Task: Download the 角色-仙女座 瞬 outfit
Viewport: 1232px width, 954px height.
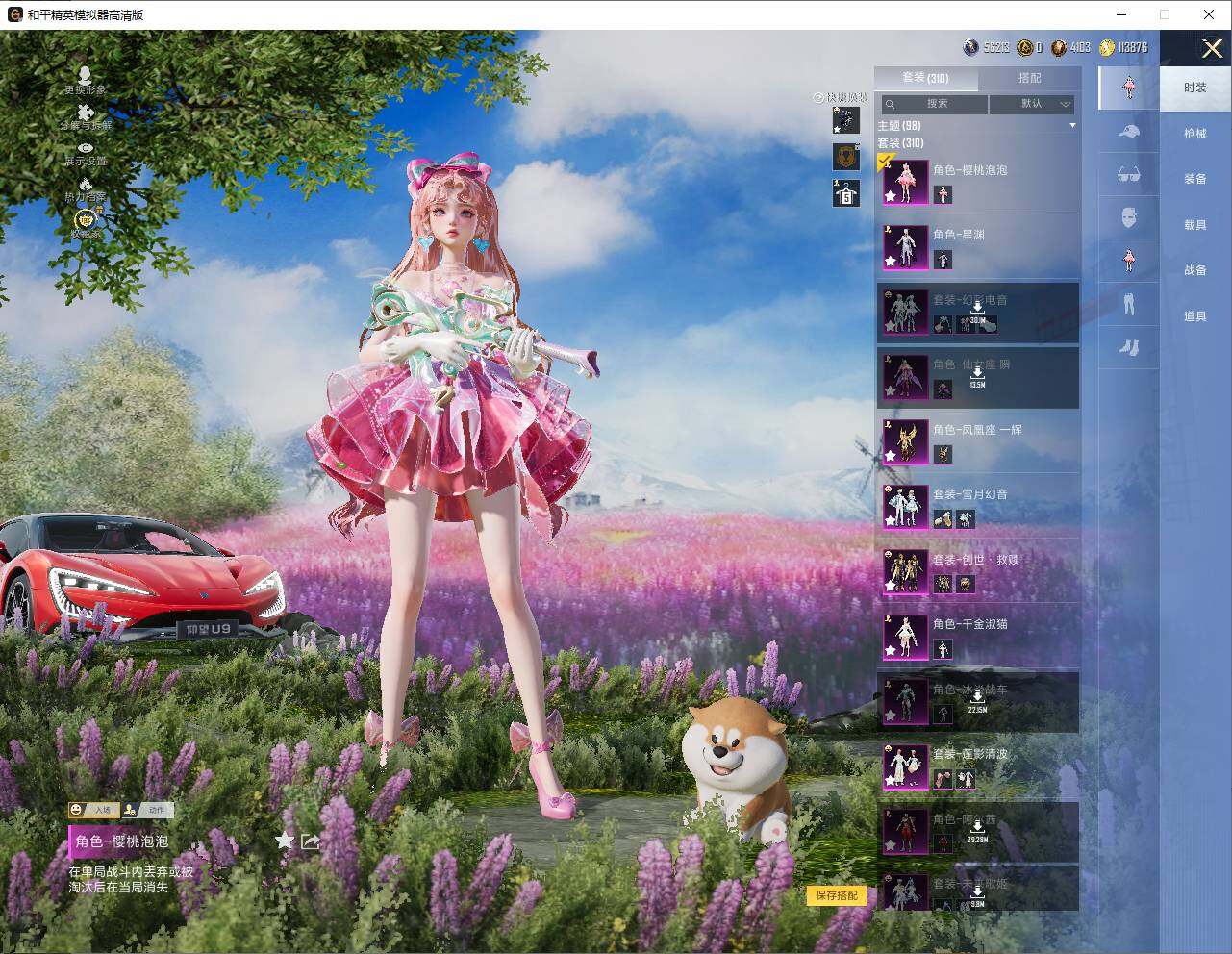Action: (x=977, y=377)
